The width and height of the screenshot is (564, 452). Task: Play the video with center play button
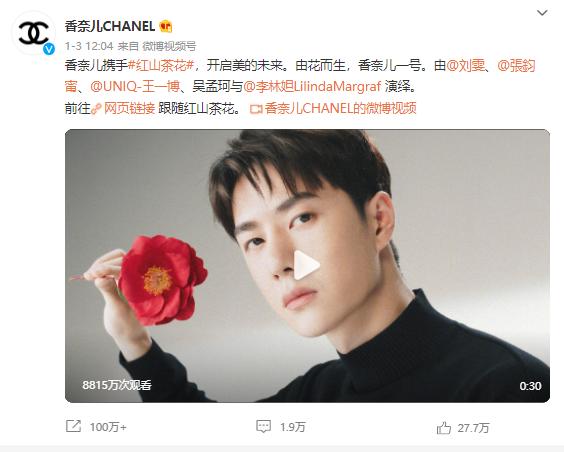[x=306, y=265]
